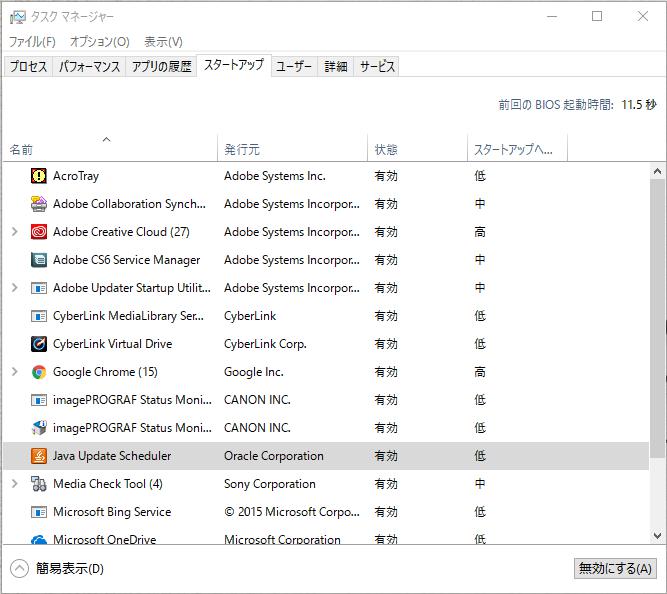The height and width of the screenshot is (594, 667).
Task: Click the scrollbar down arrow
Action: point(657,536)
